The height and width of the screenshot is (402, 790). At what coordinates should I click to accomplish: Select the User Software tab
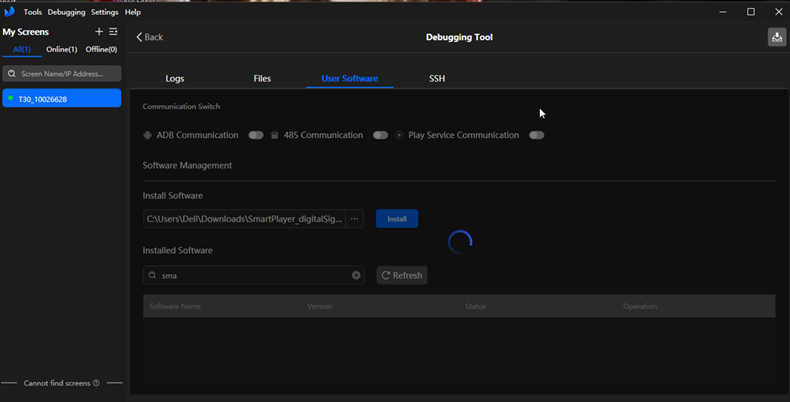click(x=350, y=79)
